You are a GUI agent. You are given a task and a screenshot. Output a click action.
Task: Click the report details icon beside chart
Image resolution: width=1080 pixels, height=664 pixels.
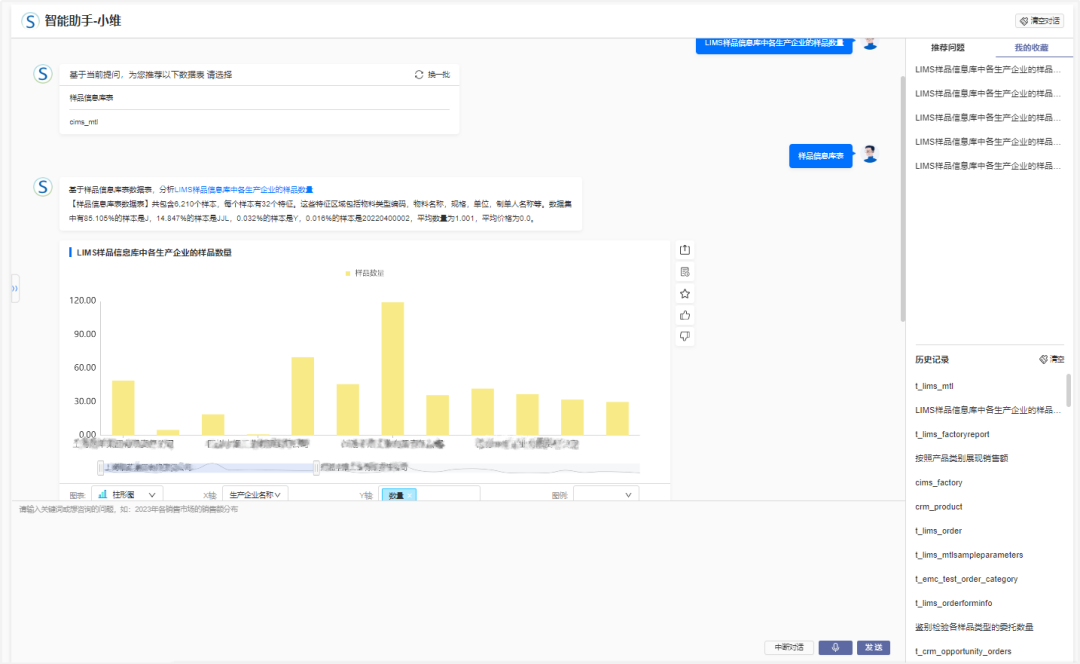click(x=685, y=272)
